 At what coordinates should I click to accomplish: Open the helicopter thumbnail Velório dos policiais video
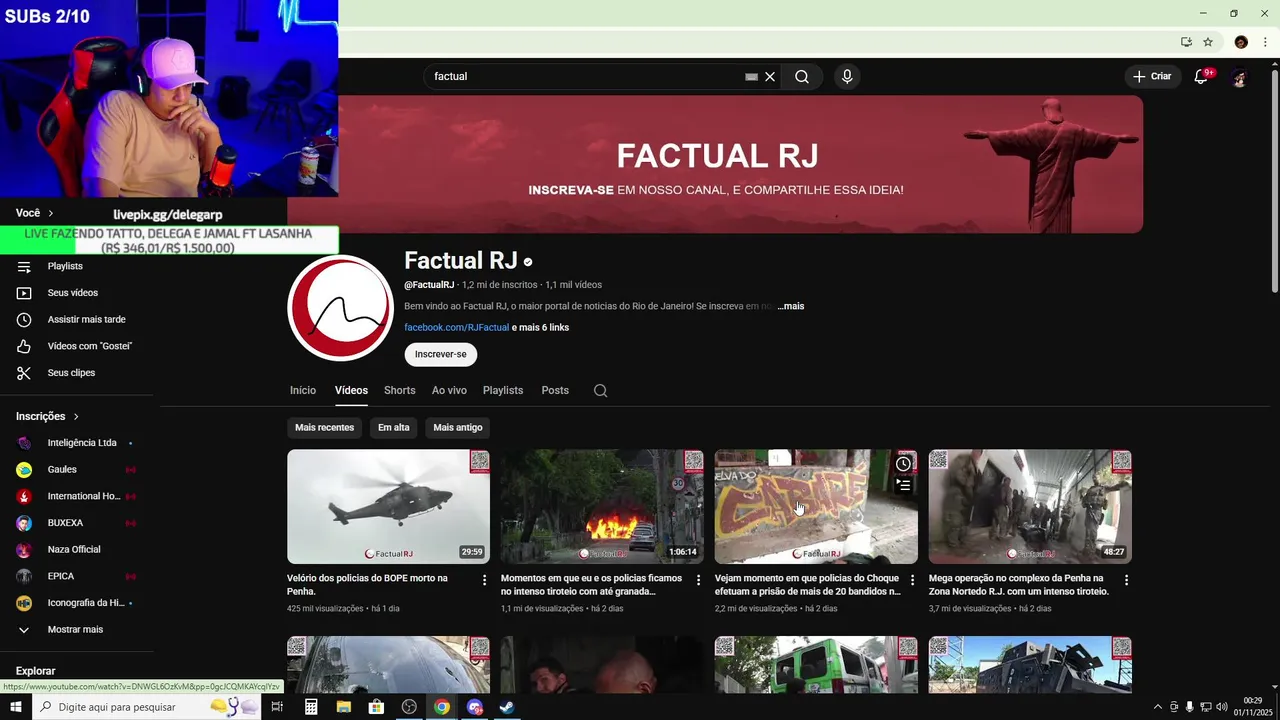388,507
